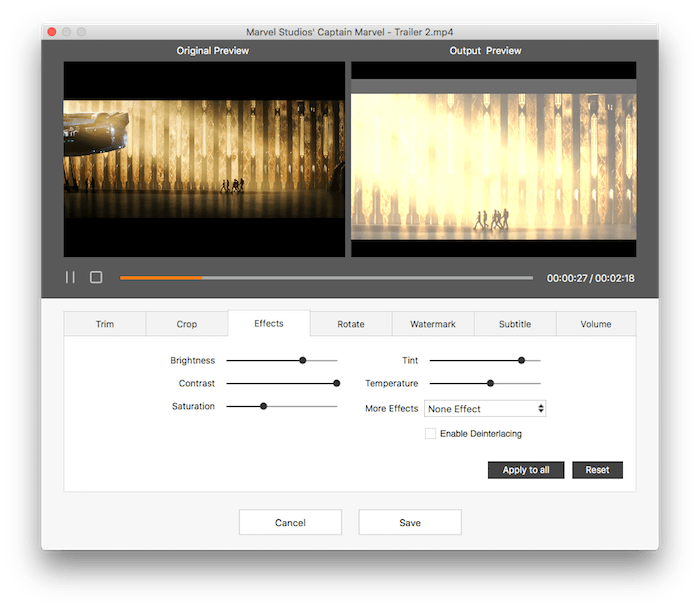Enable the Deinterlacing checkbox
Viewport: 700px width, 609px height.
coord(430,434)
